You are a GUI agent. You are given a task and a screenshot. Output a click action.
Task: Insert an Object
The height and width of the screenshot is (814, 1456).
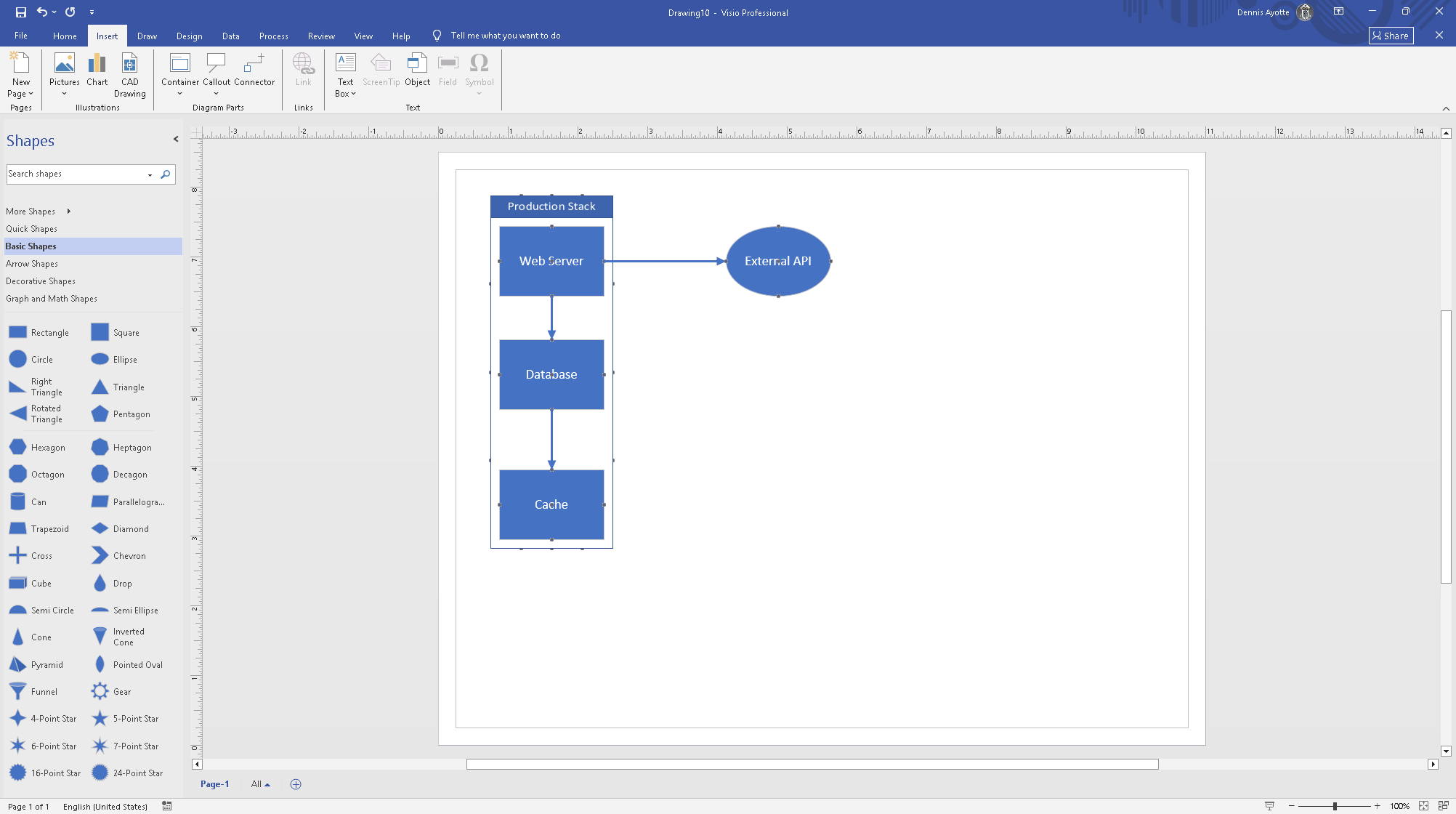418,69
